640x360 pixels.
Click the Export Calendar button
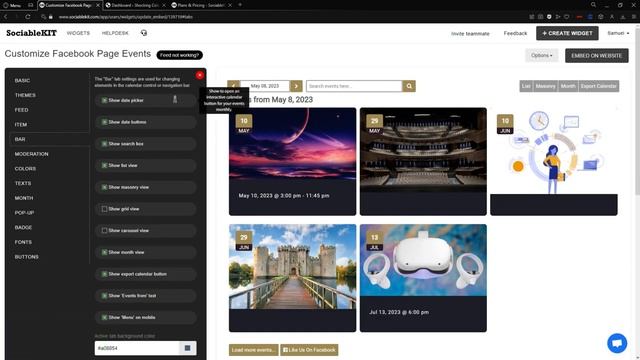pos(599,86)
